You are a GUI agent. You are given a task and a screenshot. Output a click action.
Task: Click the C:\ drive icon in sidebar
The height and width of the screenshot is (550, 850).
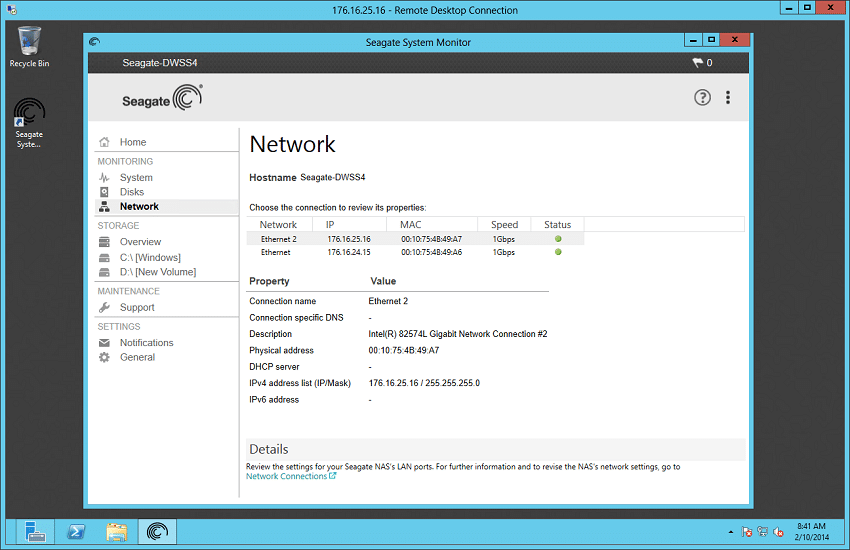(105, 257)
